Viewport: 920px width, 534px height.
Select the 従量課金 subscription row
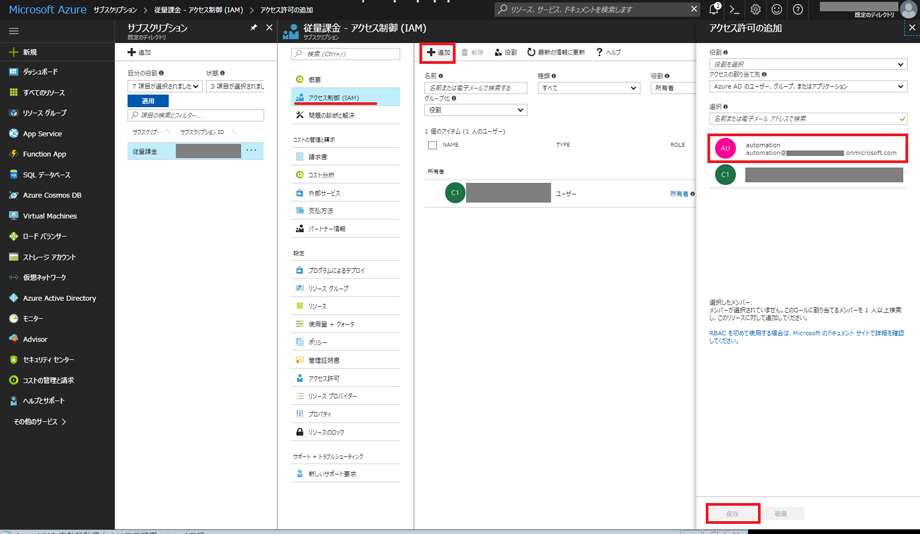pos(195,151)
